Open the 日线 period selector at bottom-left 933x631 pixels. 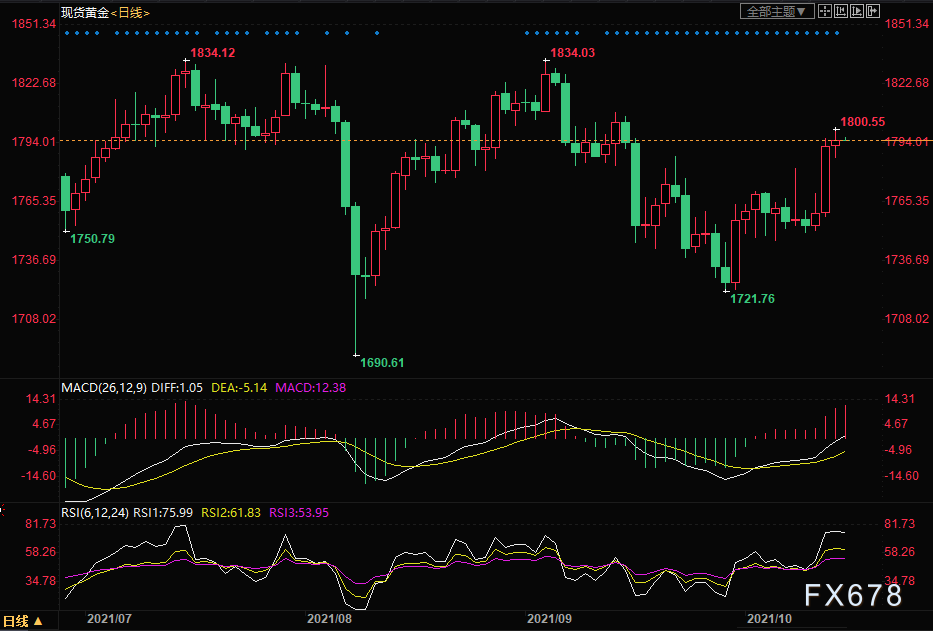pos(23,621)
